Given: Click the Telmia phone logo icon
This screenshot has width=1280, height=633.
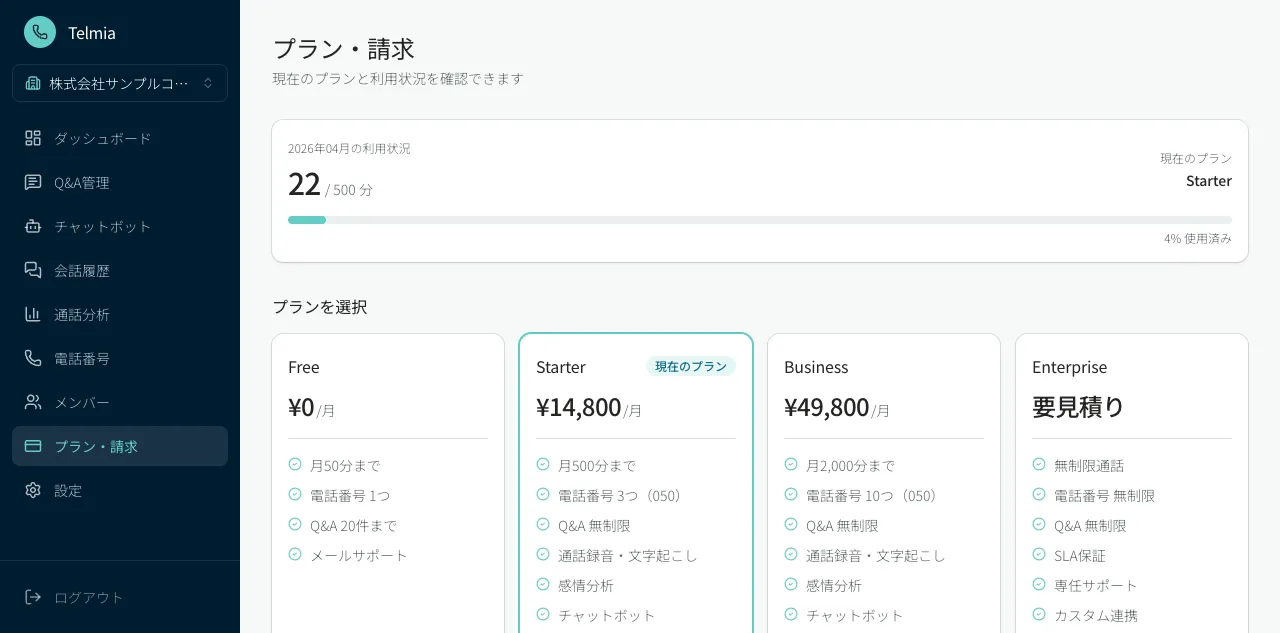Looking at the screenshot, I should 40,32.
